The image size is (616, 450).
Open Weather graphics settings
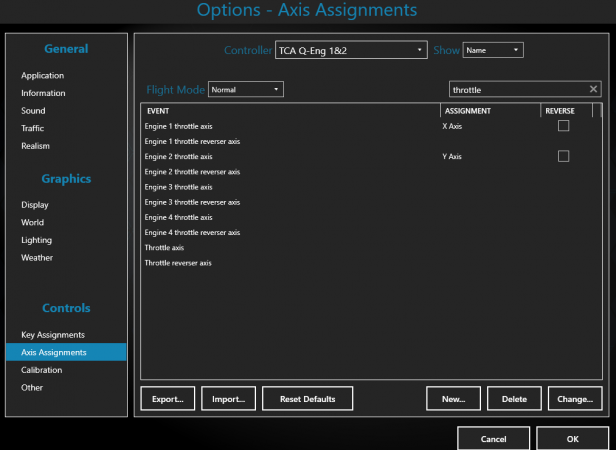click(37, 258)
